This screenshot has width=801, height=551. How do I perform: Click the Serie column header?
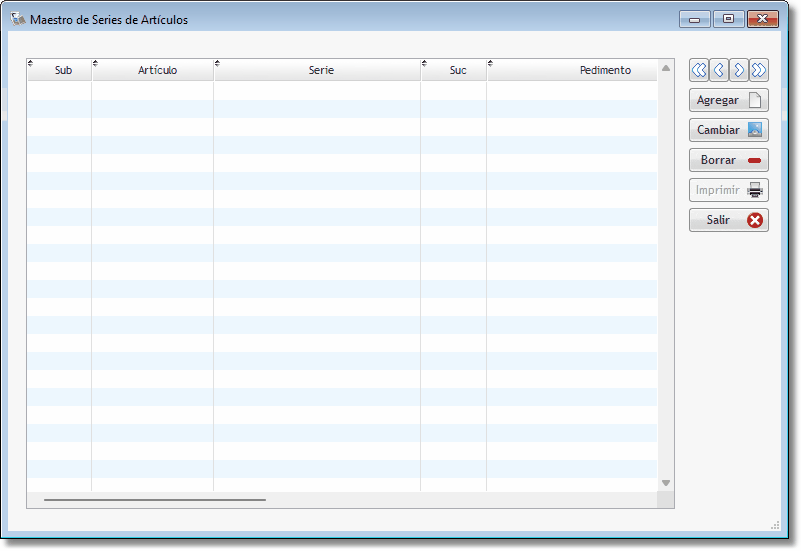[x=321, y=70]
